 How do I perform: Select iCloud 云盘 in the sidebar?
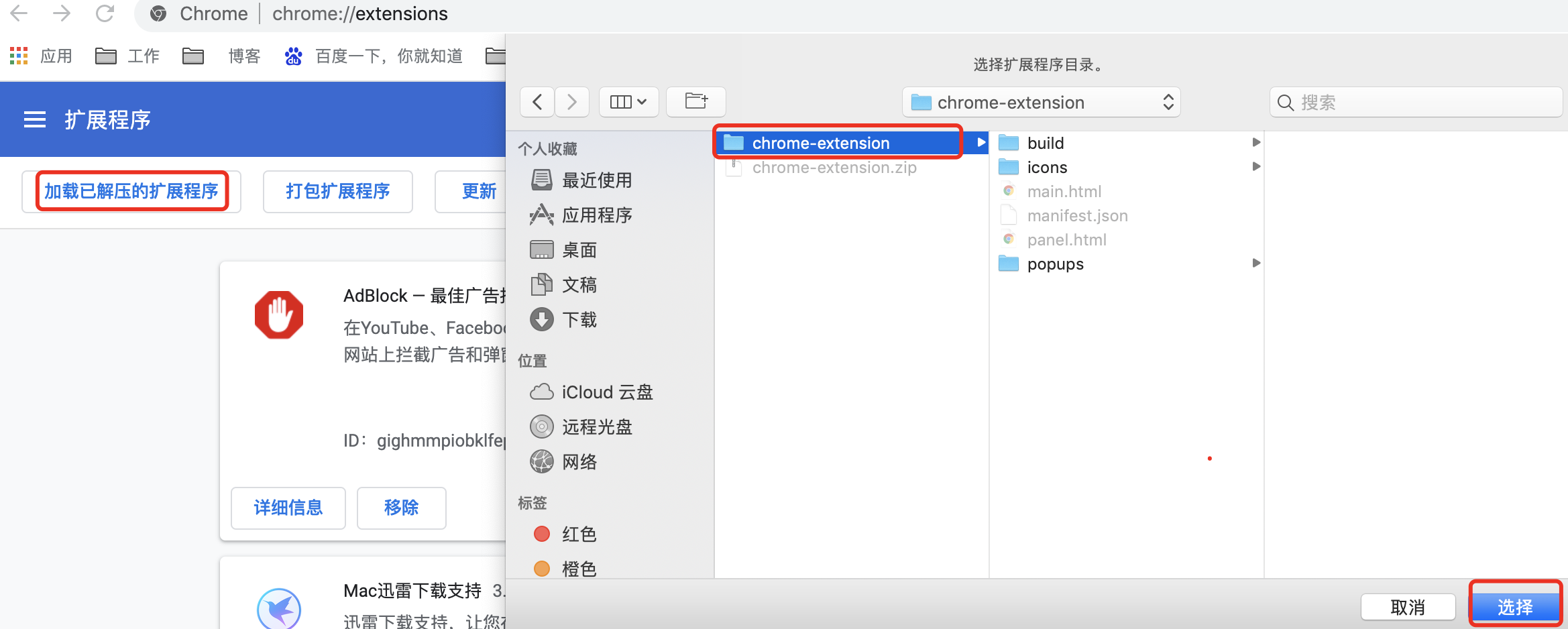click(606, 392)
